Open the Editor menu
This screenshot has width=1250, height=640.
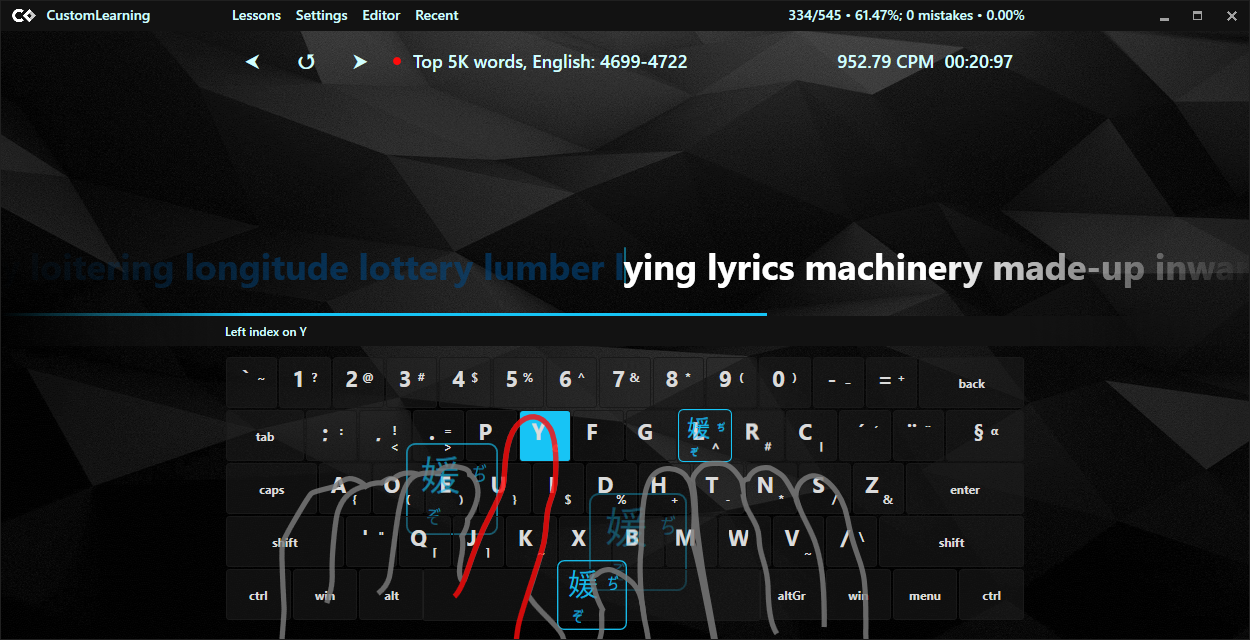(381, 15)
